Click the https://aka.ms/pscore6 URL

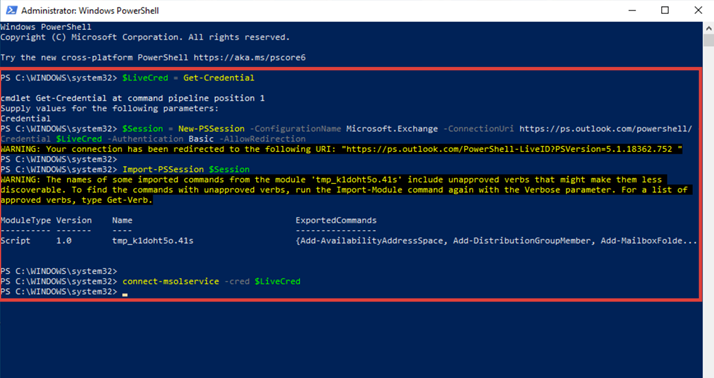pyautogui.click(x=250, y=58)
